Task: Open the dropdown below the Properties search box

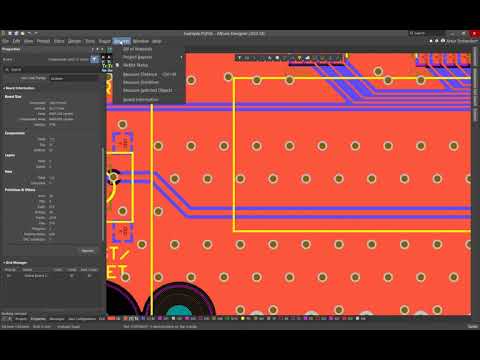Action: (x=74, y=78)
